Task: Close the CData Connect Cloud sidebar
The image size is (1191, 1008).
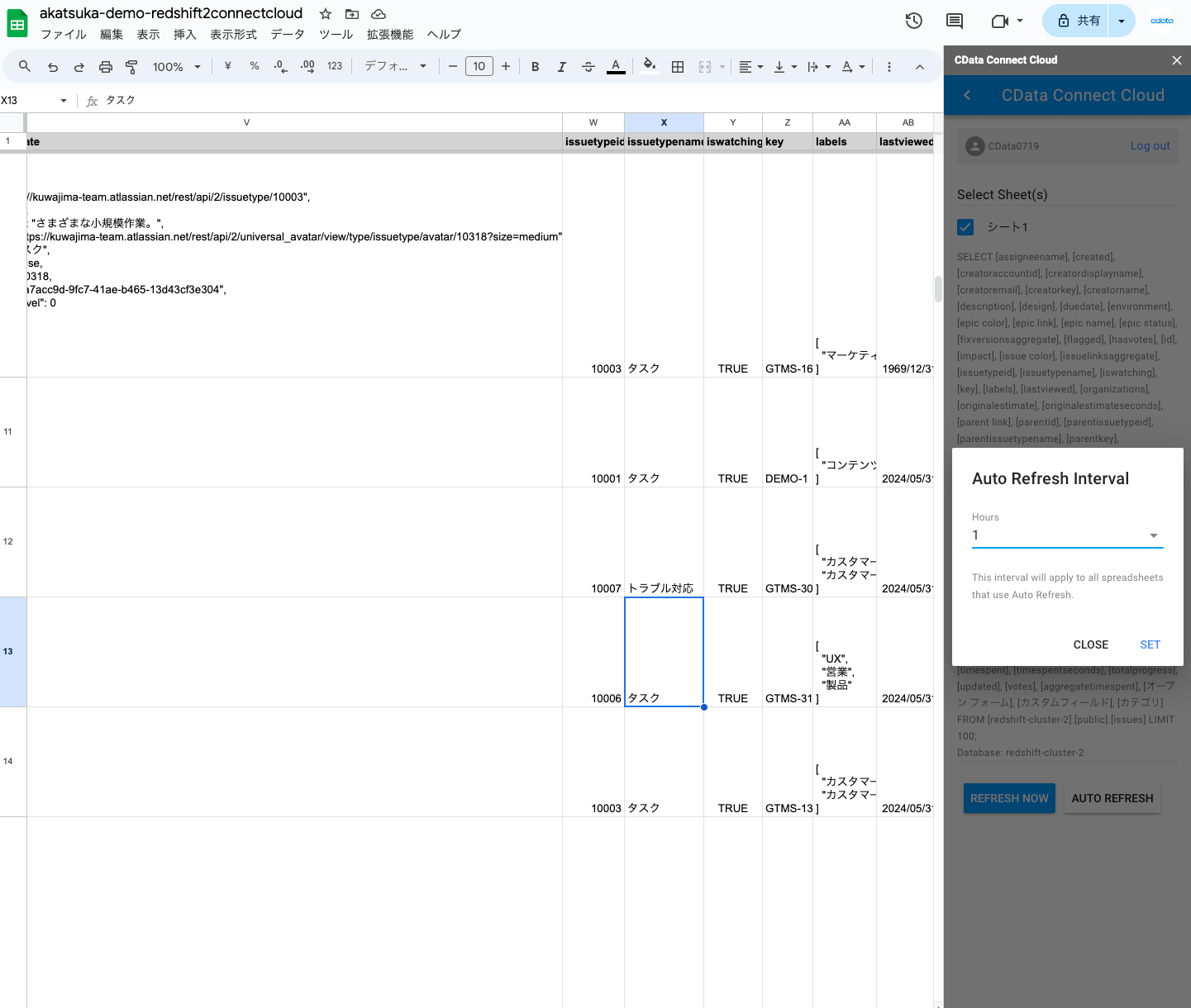Action: point(1177,60)
